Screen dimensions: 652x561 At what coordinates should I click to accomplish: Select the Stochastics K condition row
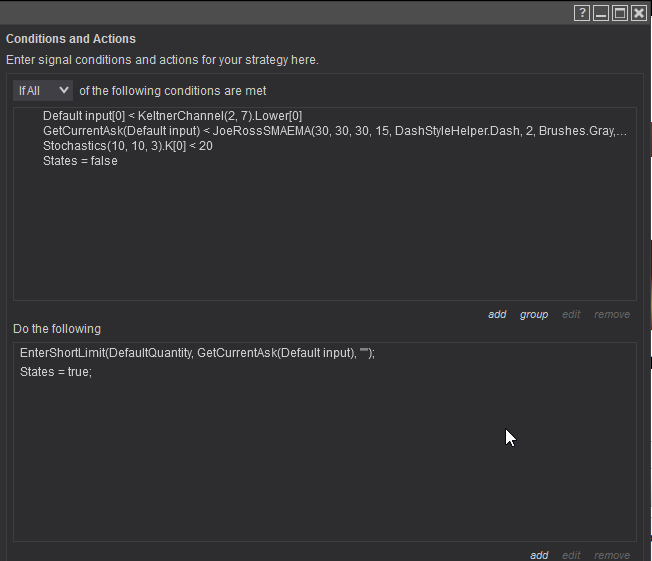pos(127,146)
